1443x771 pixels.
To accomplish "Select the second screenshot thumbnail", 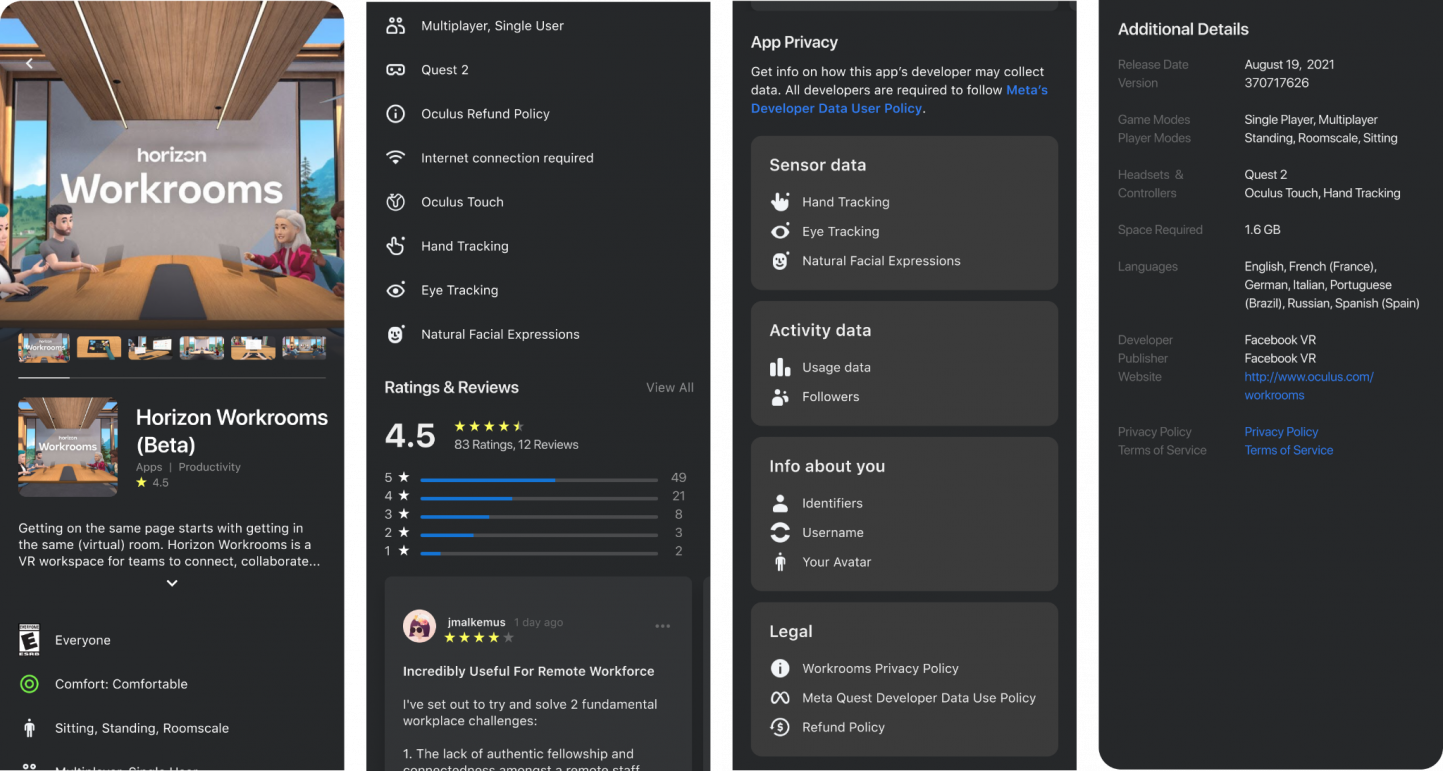I will tap(99, 347).
